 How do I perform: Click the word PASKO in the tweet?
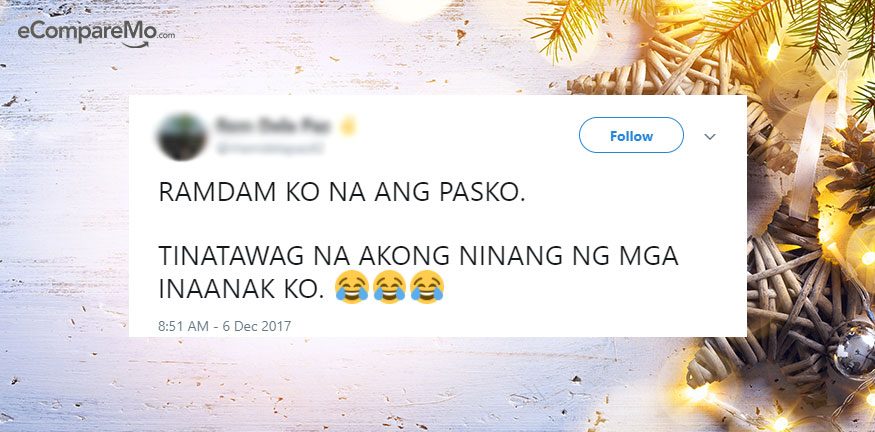(483, 193)
